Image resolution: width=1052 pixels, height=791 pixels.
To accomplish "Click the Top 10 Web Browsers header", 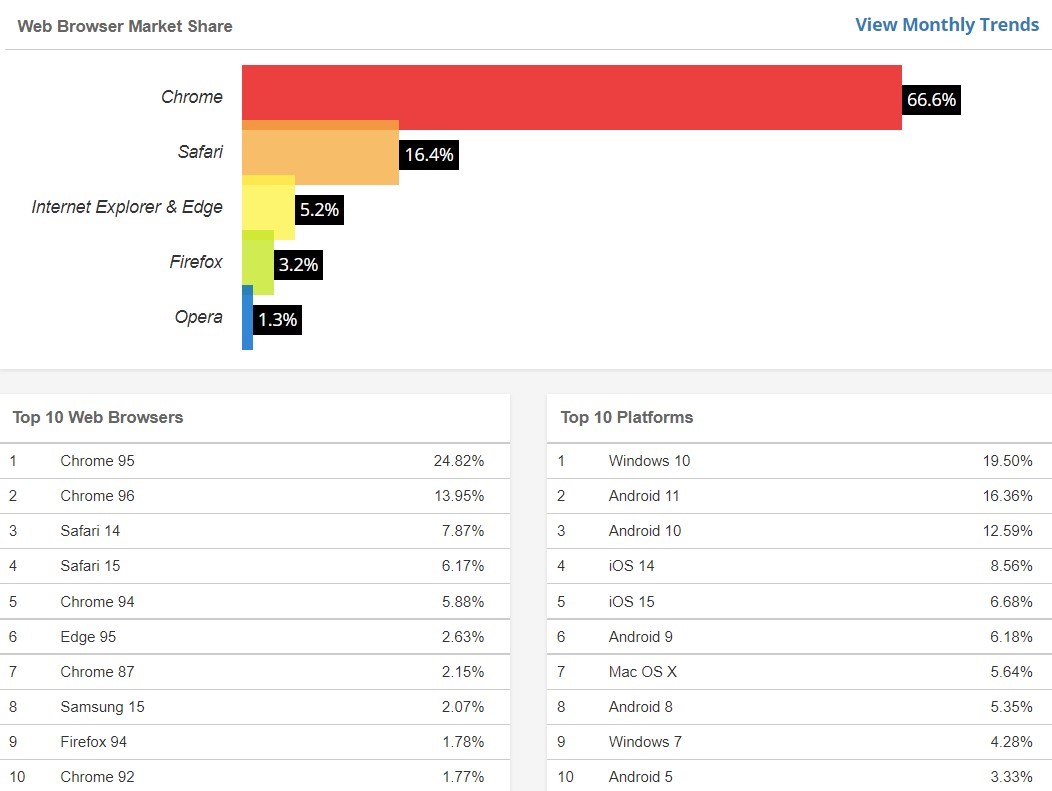I will [97, 417].
